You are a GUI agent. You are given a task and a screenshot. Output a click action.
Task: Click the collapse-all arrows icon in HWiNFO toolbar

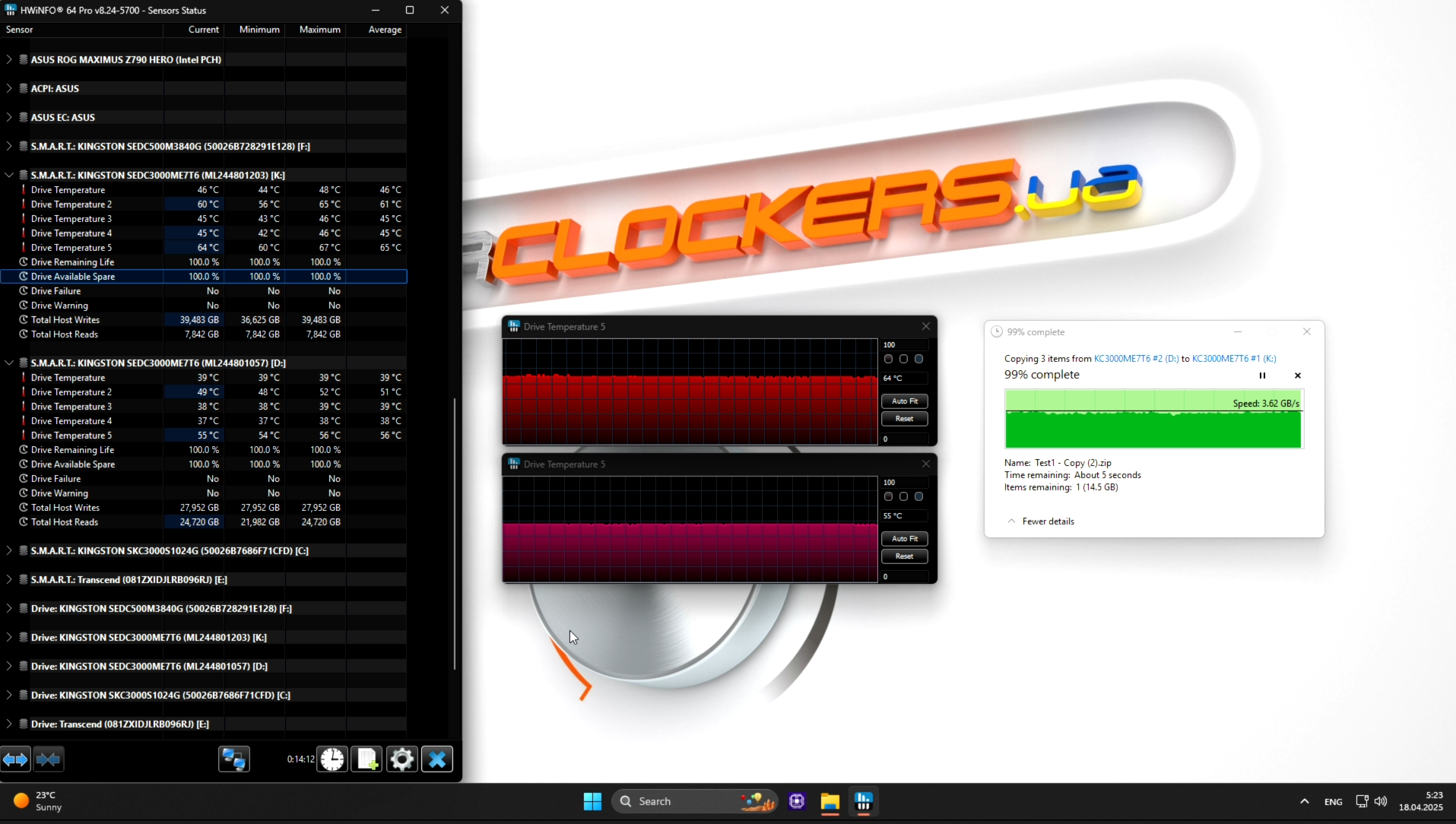tap(48, 759)
